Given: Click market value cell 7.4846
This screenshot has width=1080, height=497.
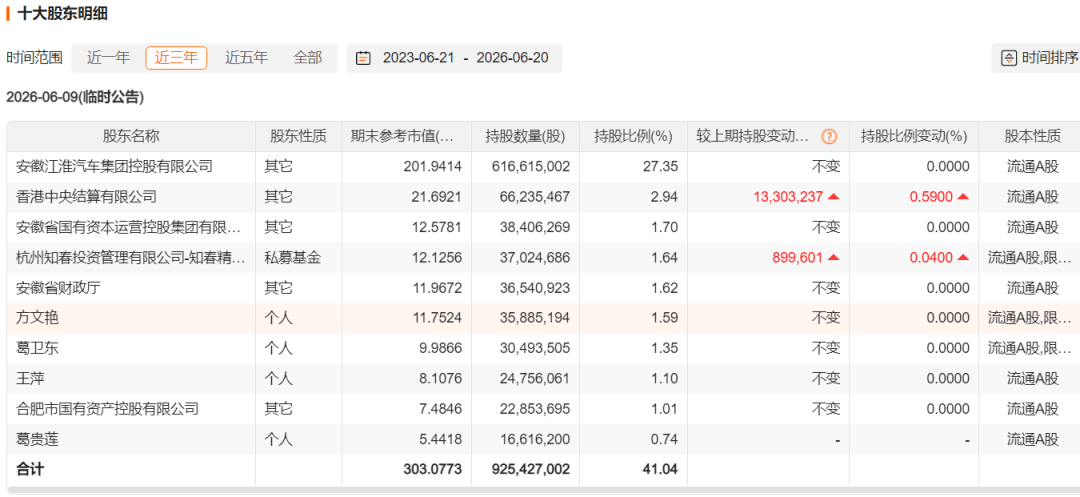Looking at the screenshot, I should [440, 409].
